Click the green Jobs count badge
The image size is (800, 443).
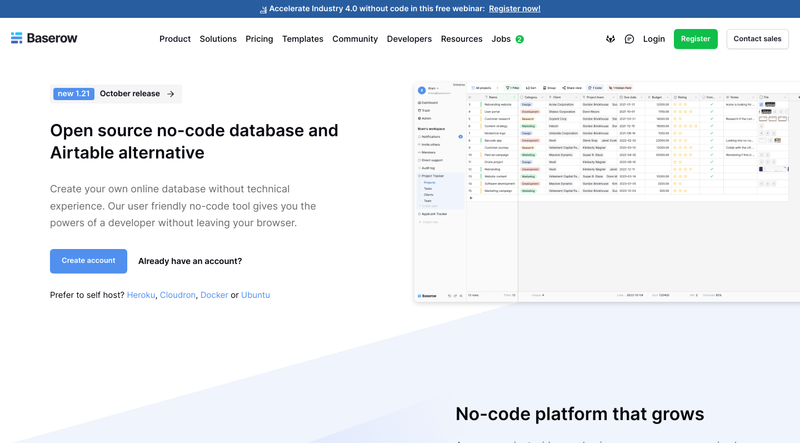[x=520, y=39]
